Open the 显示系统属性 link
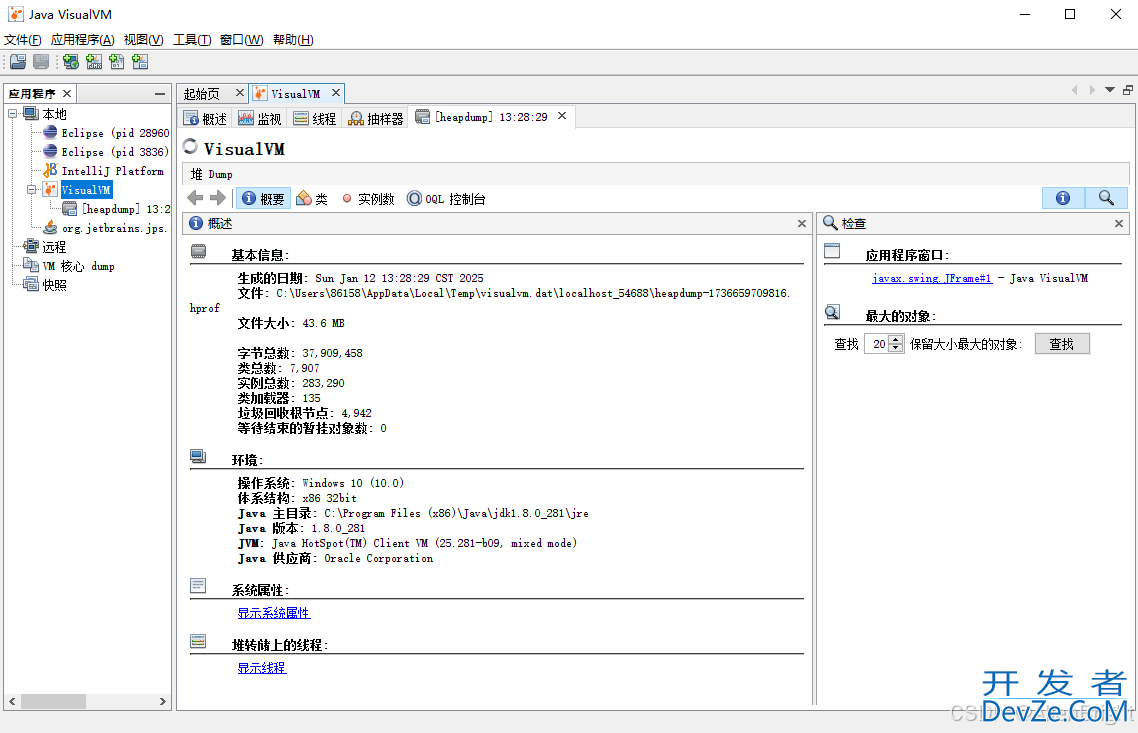This screenshot has width=1138, height=733. pyautogui.click(x=274, y=613)
